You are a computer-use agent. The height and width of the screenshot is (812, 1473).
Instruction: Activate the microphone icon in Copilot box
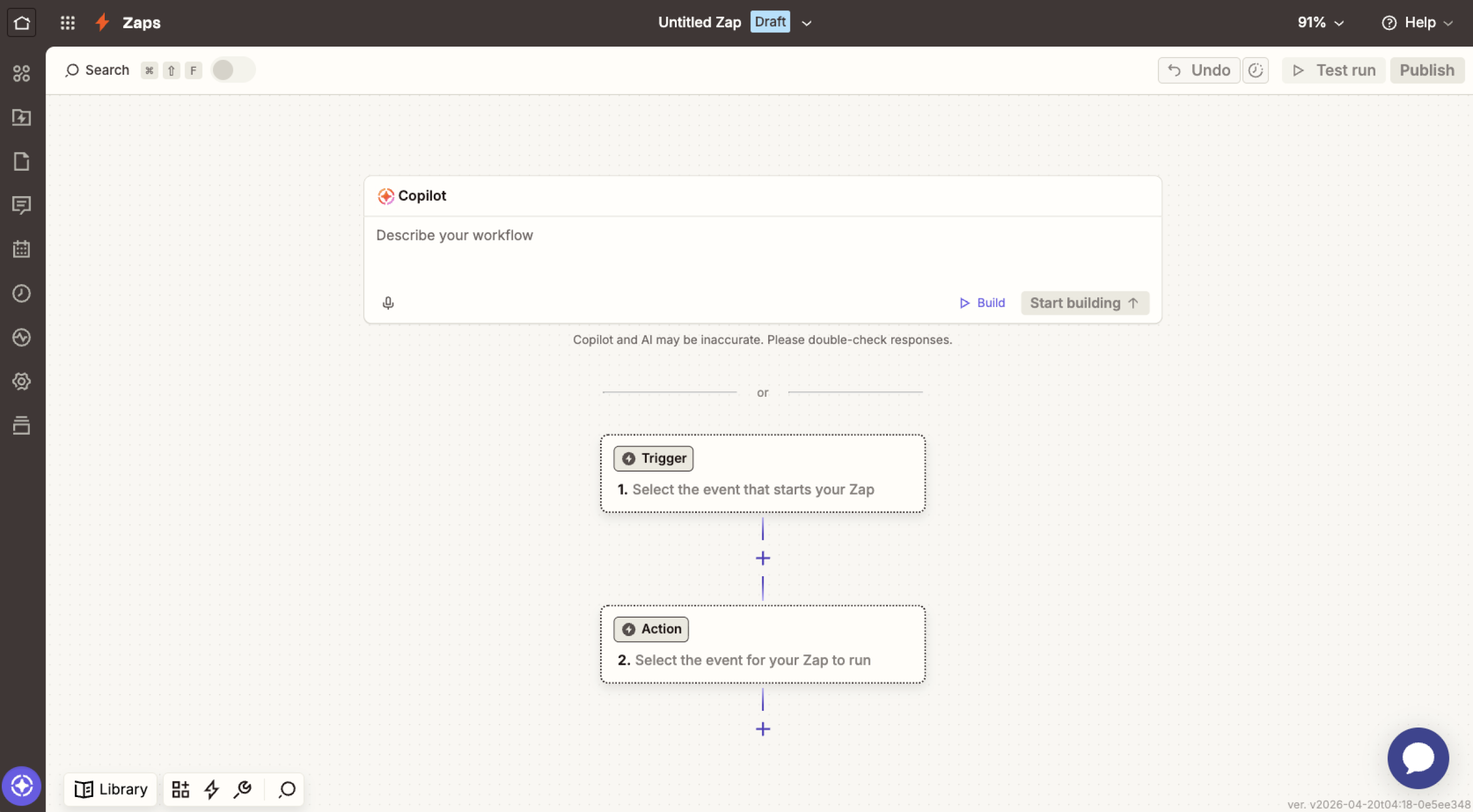(x=388, y=302)
